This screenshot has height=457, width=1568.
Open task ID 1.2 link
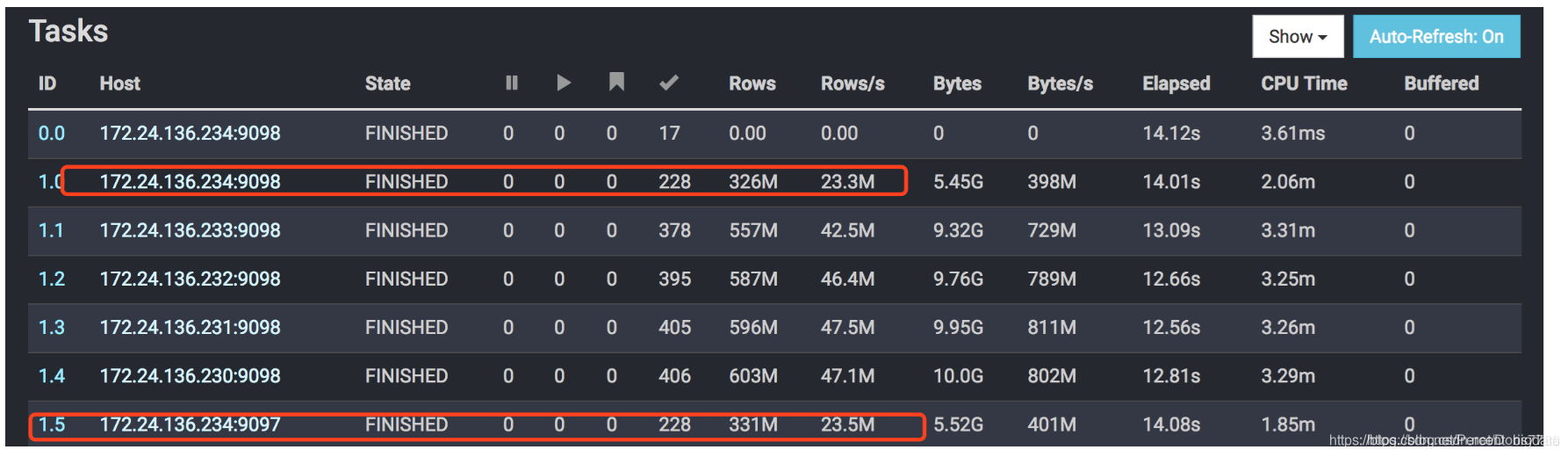(x=52, y=279)
